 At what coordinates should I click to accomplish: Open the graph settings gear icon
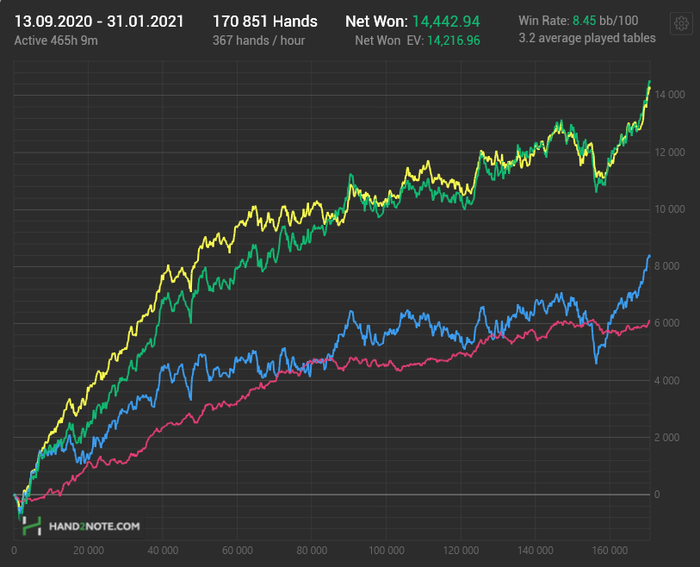(681, 23)
